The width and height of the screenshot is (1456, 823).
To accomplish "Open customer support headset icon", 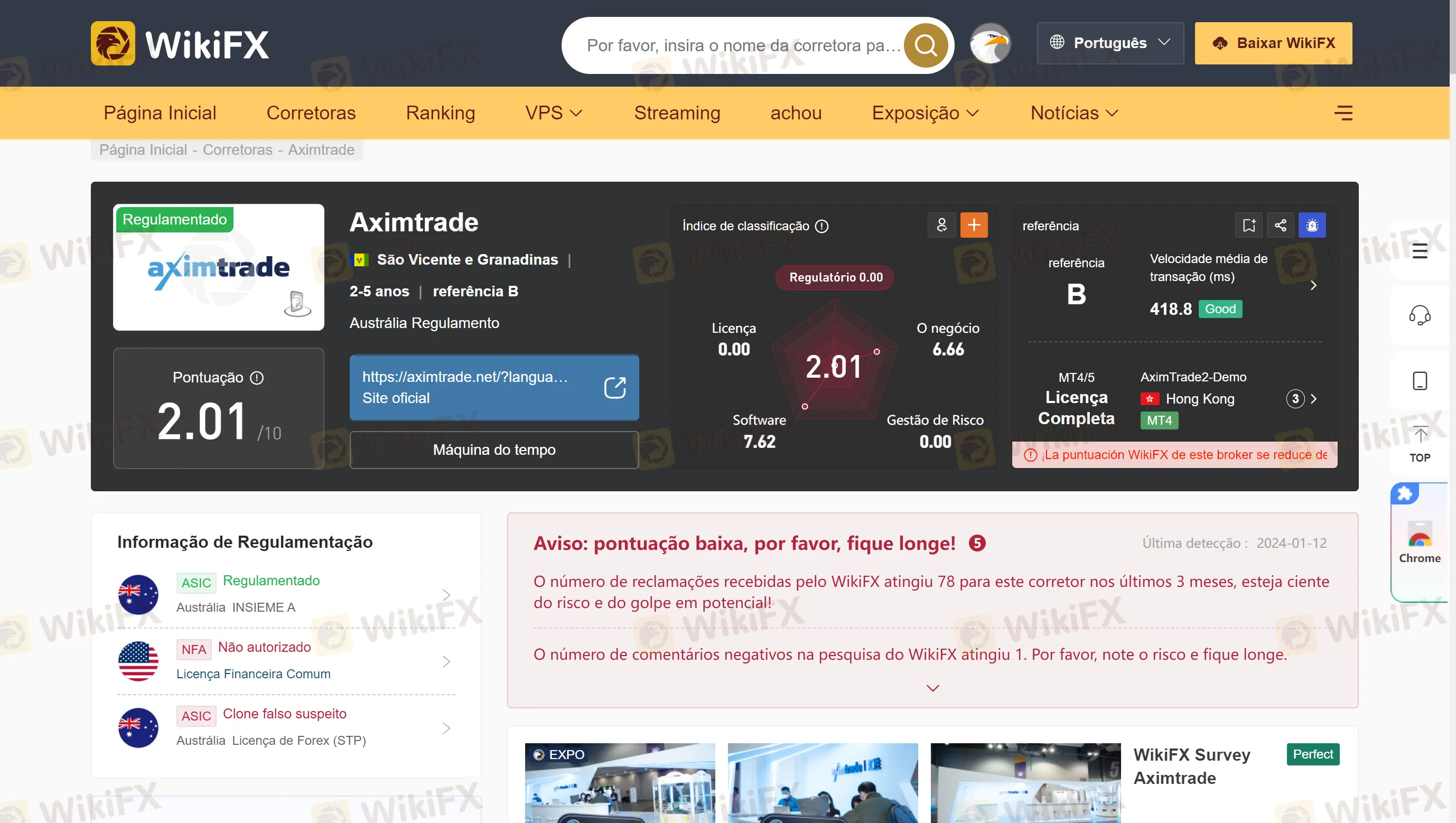I will (1419, 315).
